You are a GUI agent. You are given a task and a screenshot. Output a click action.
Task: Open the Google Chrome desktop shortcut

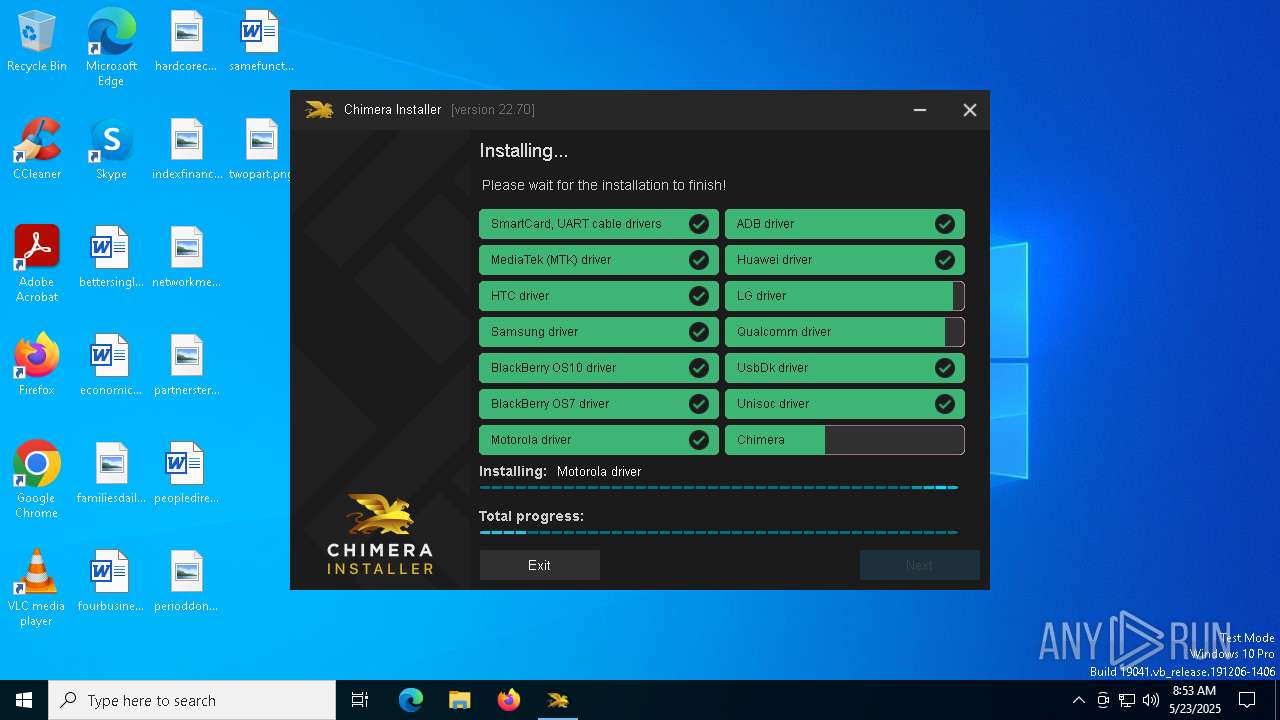tap(37, 480)
